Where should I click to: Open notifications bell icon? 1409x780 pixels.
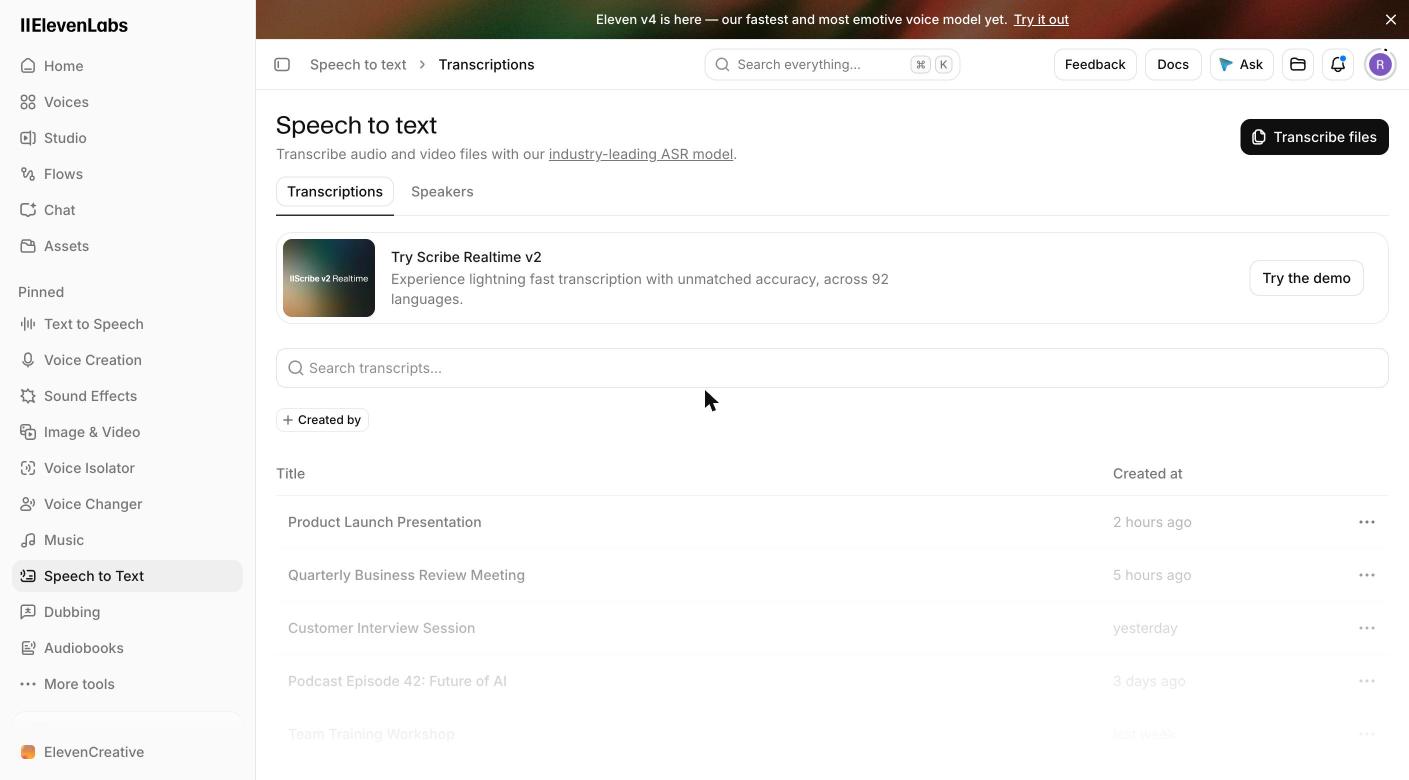point(1338,64)
